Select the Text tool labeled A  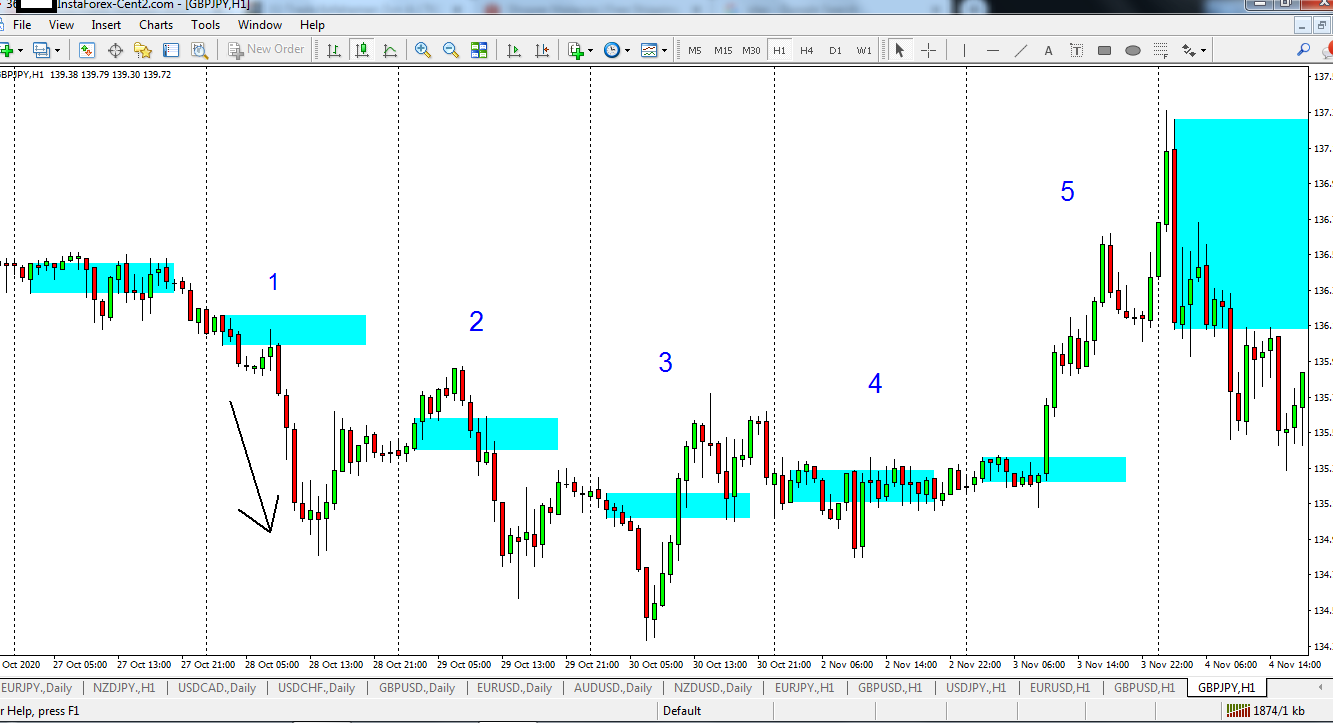pyautogui.click(x=1048, y=50)
